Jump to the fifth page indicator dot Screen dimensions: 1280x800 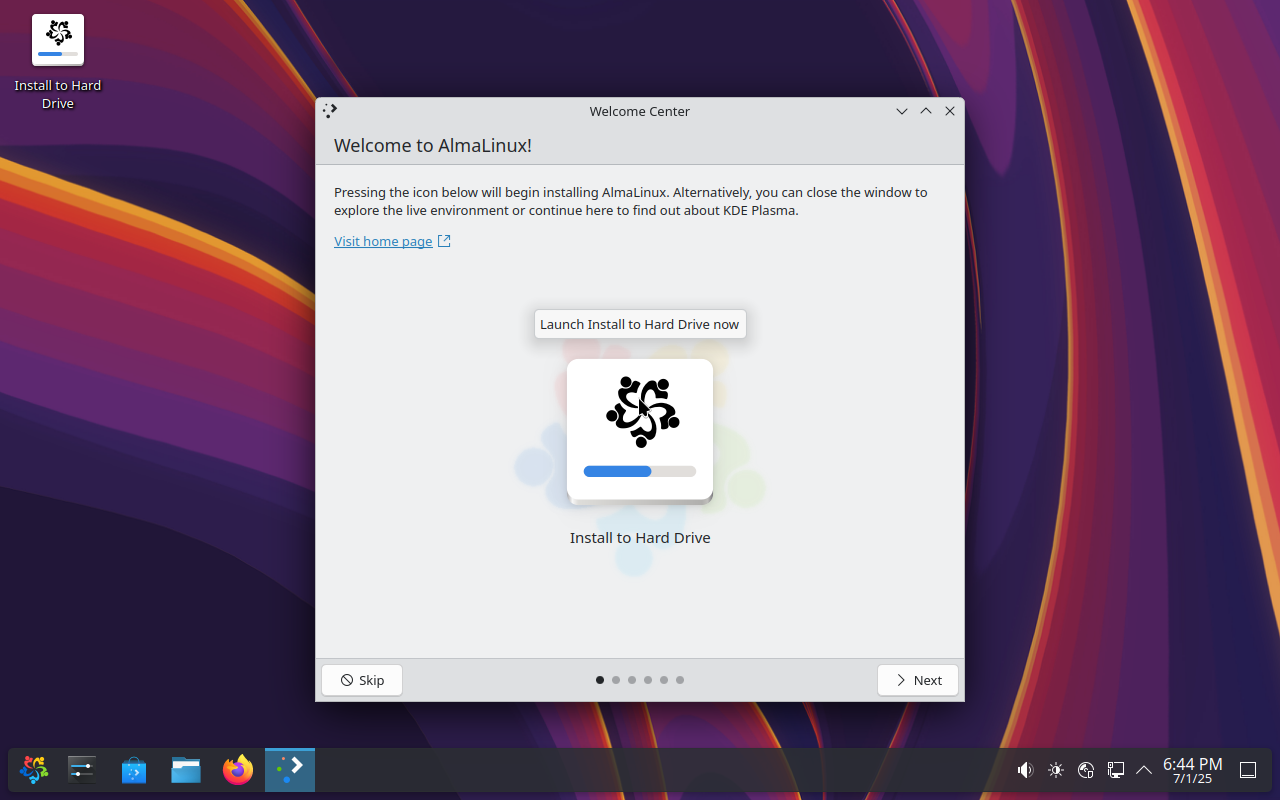coord(664,680)
